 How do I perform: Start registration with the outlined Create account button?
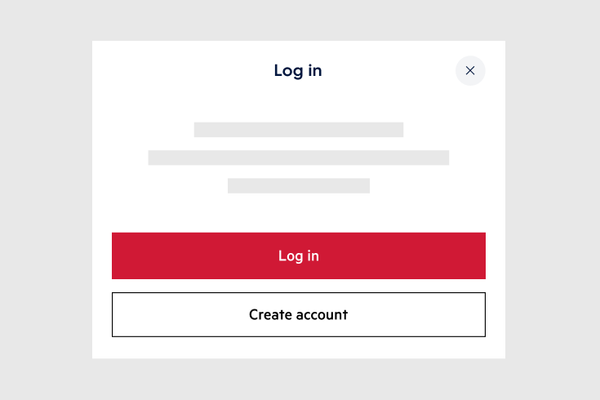298,314
